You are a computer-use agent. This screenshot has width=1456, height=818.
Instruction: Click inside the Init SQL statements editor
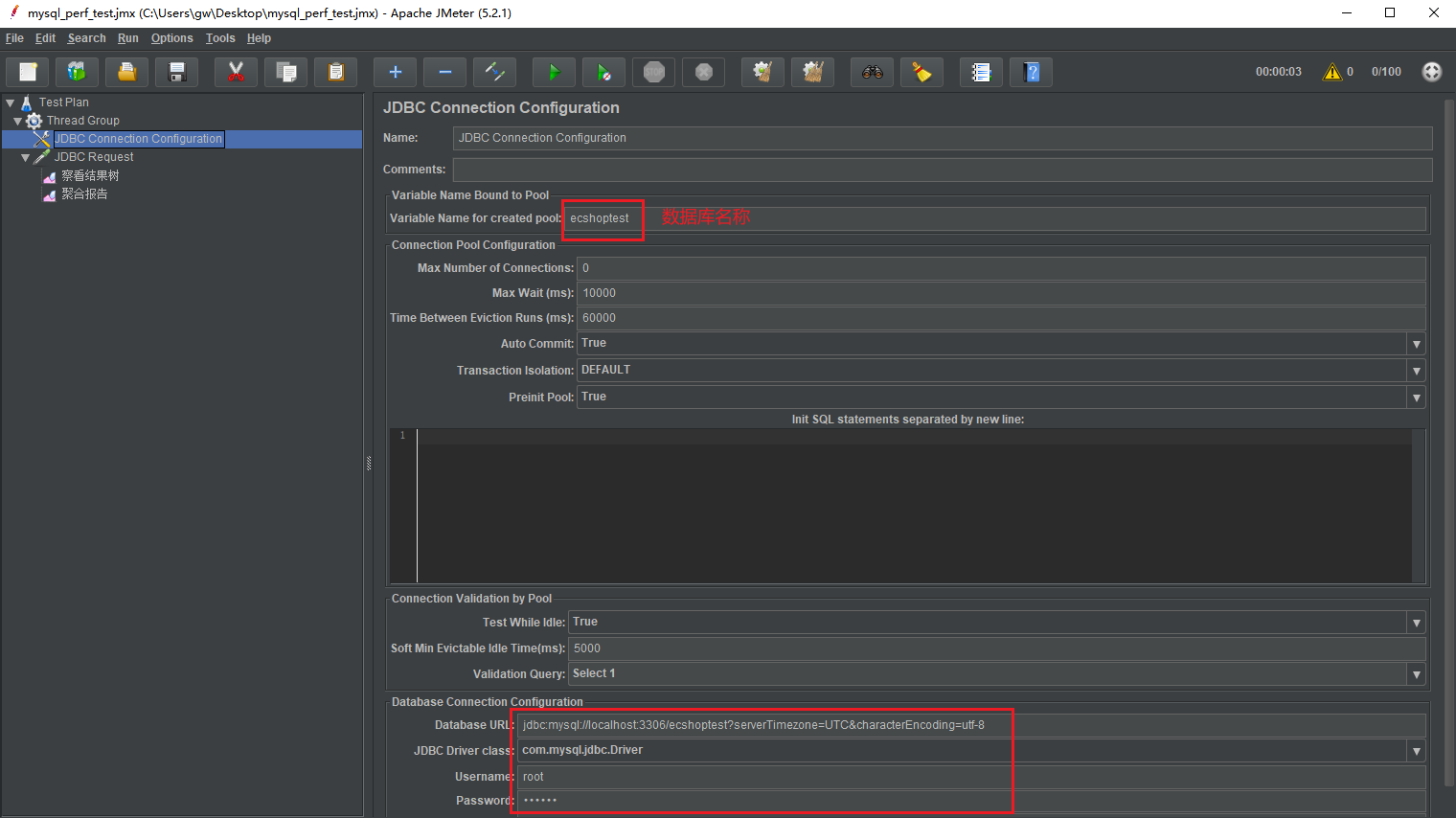[x=914, y=506]
